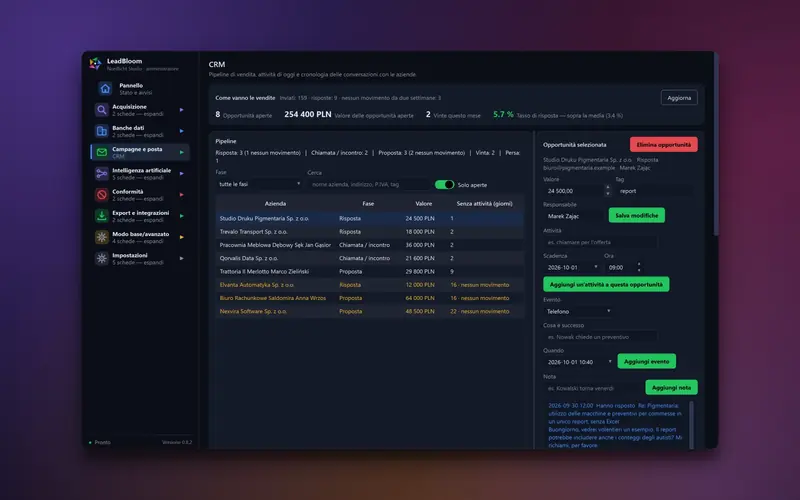Sort by the Valore column header

[x=423, y=204]
